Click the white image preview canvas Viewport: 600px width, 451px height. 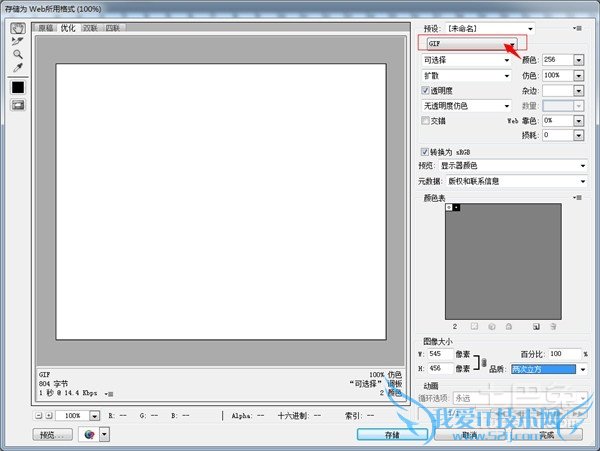point(221,202)
